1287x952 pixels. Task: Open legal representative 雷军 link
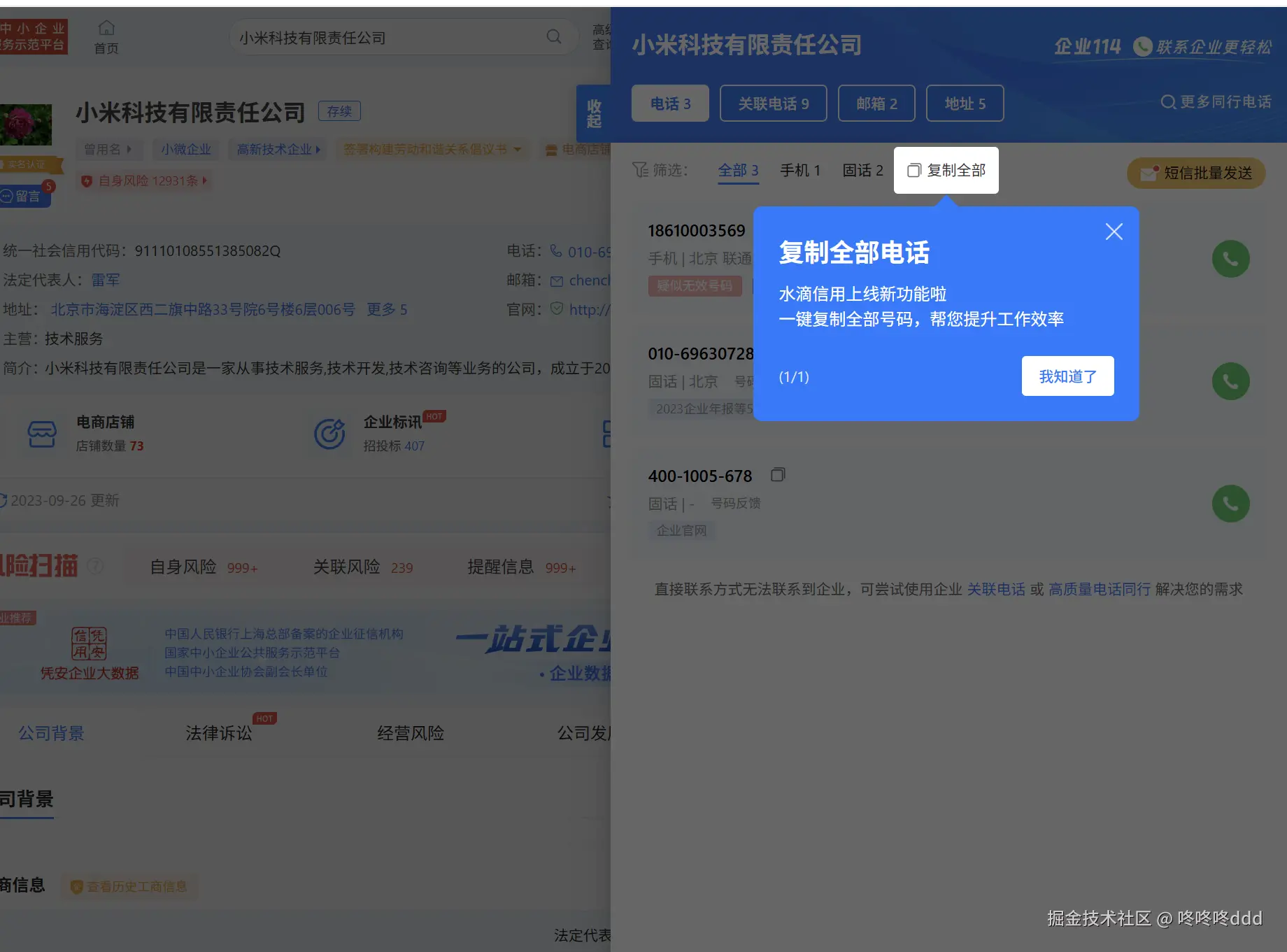[106, 280]
